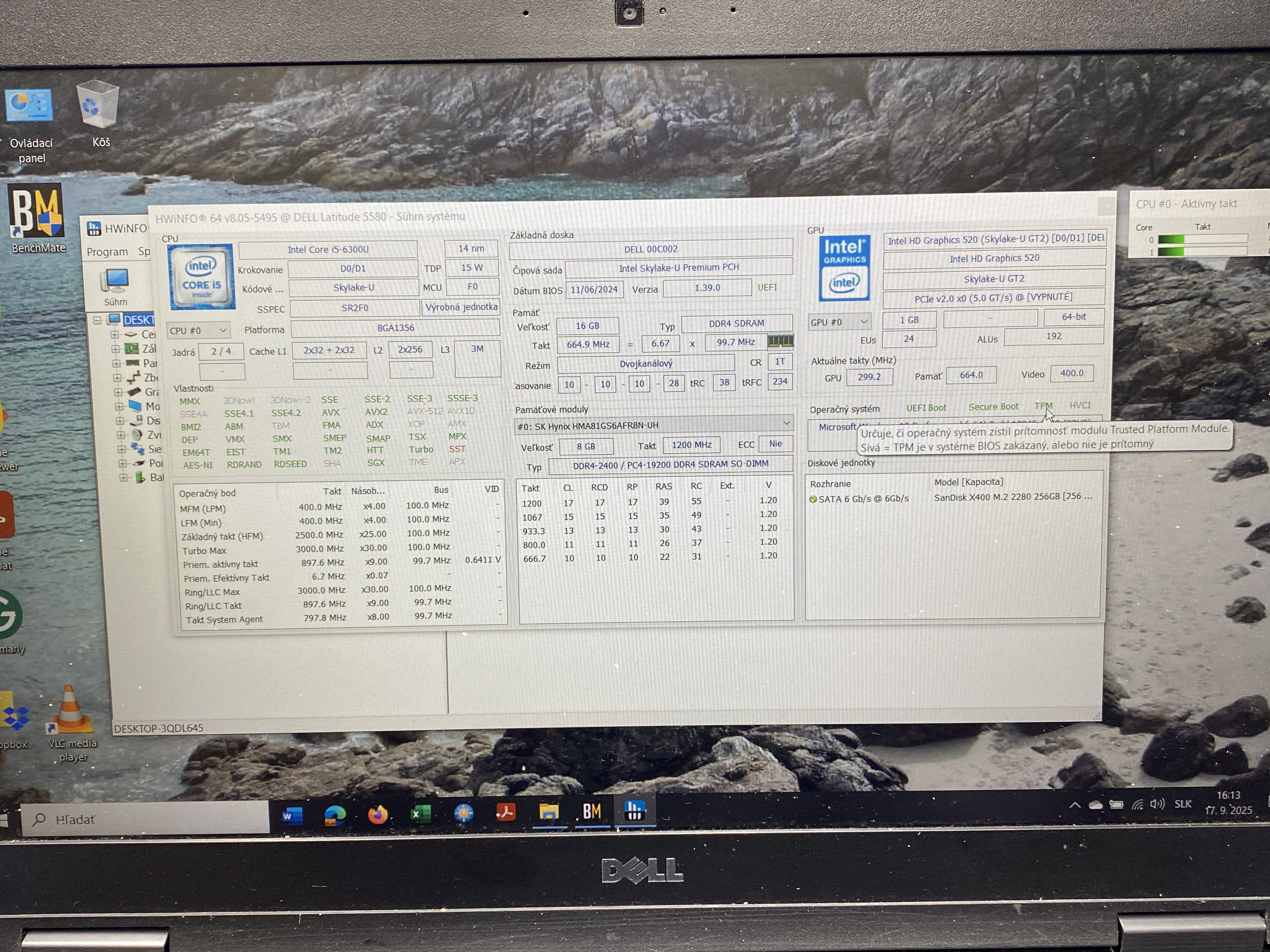This screenshot has width=1270, height=952.
Task: Click the battery tray icon
Action: (1116, 805)
